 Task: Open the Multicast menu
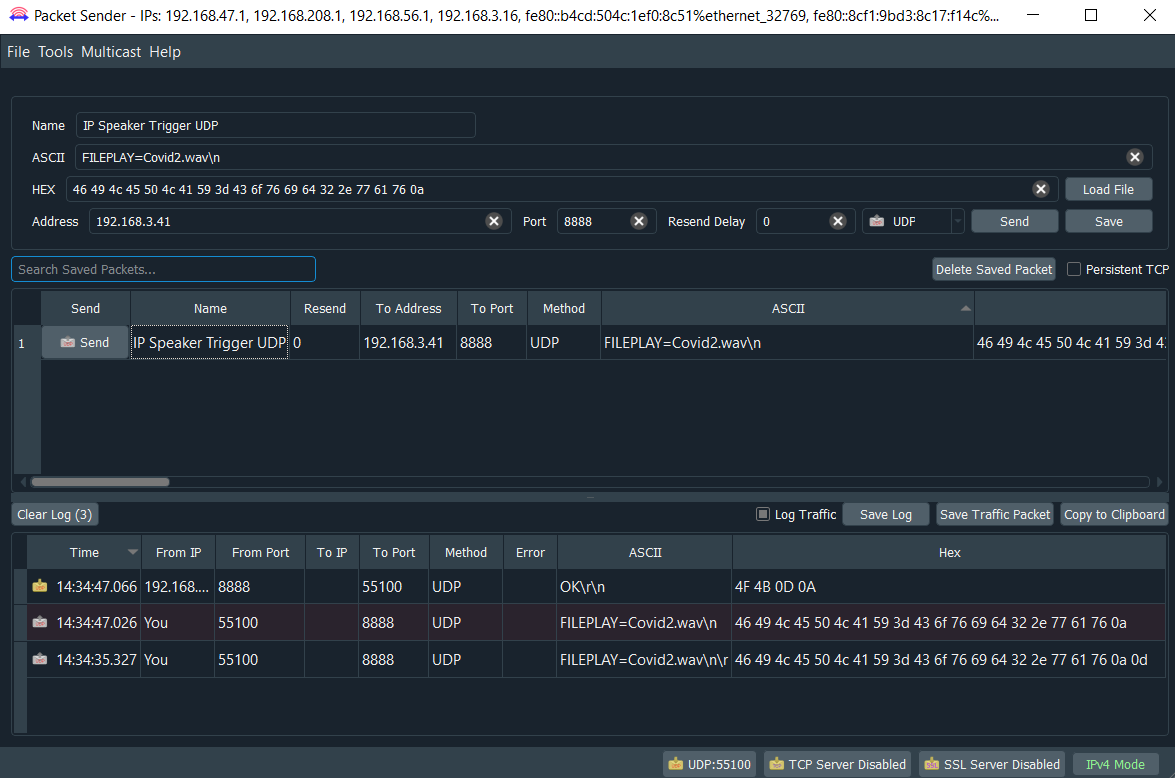(x=111, y=52)
